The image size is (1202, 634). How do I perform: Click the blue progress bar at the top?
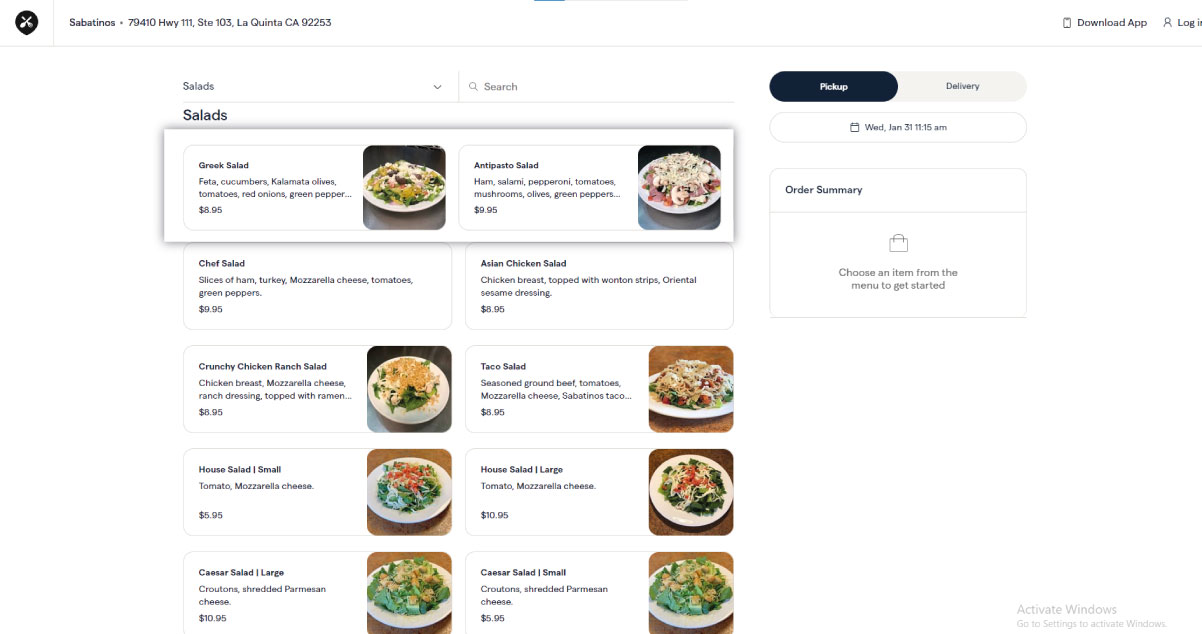pos(550,3)
